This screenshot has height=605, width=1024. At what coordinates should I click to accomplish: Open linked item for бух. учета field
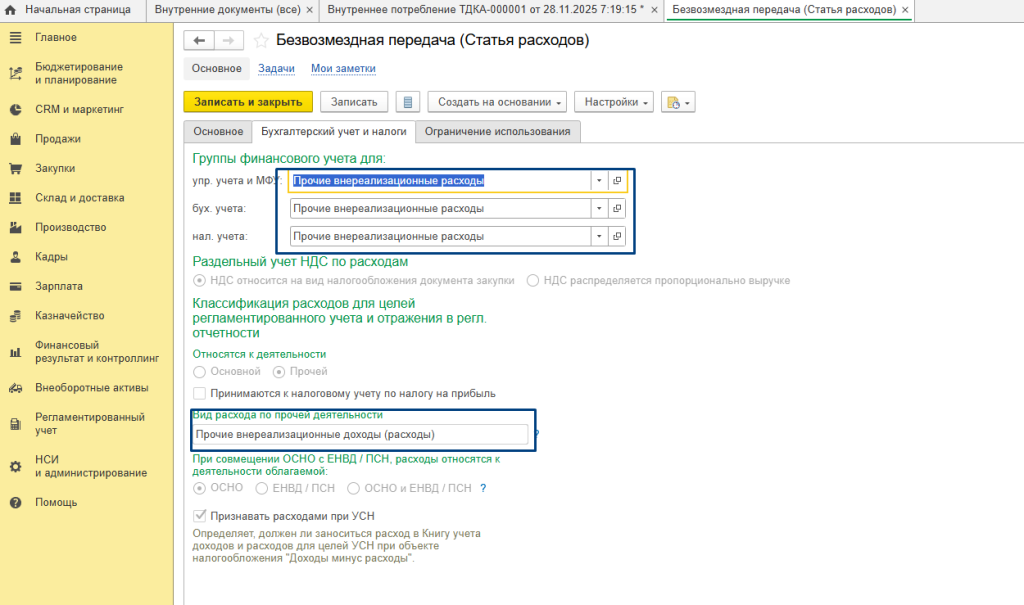tap(617, 208)
